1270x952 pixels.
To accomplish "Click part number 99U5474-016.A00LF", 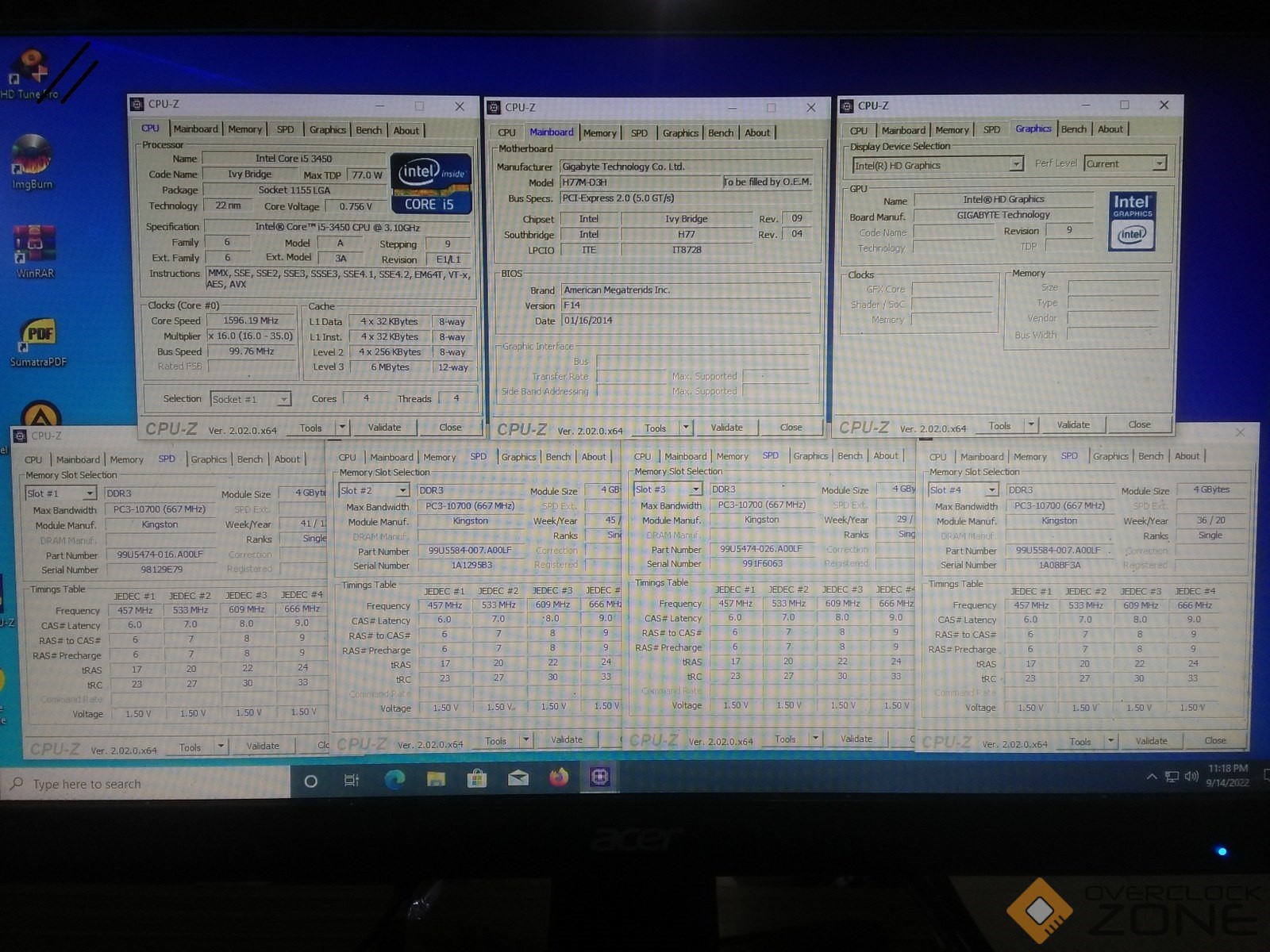I will [160, 555].
